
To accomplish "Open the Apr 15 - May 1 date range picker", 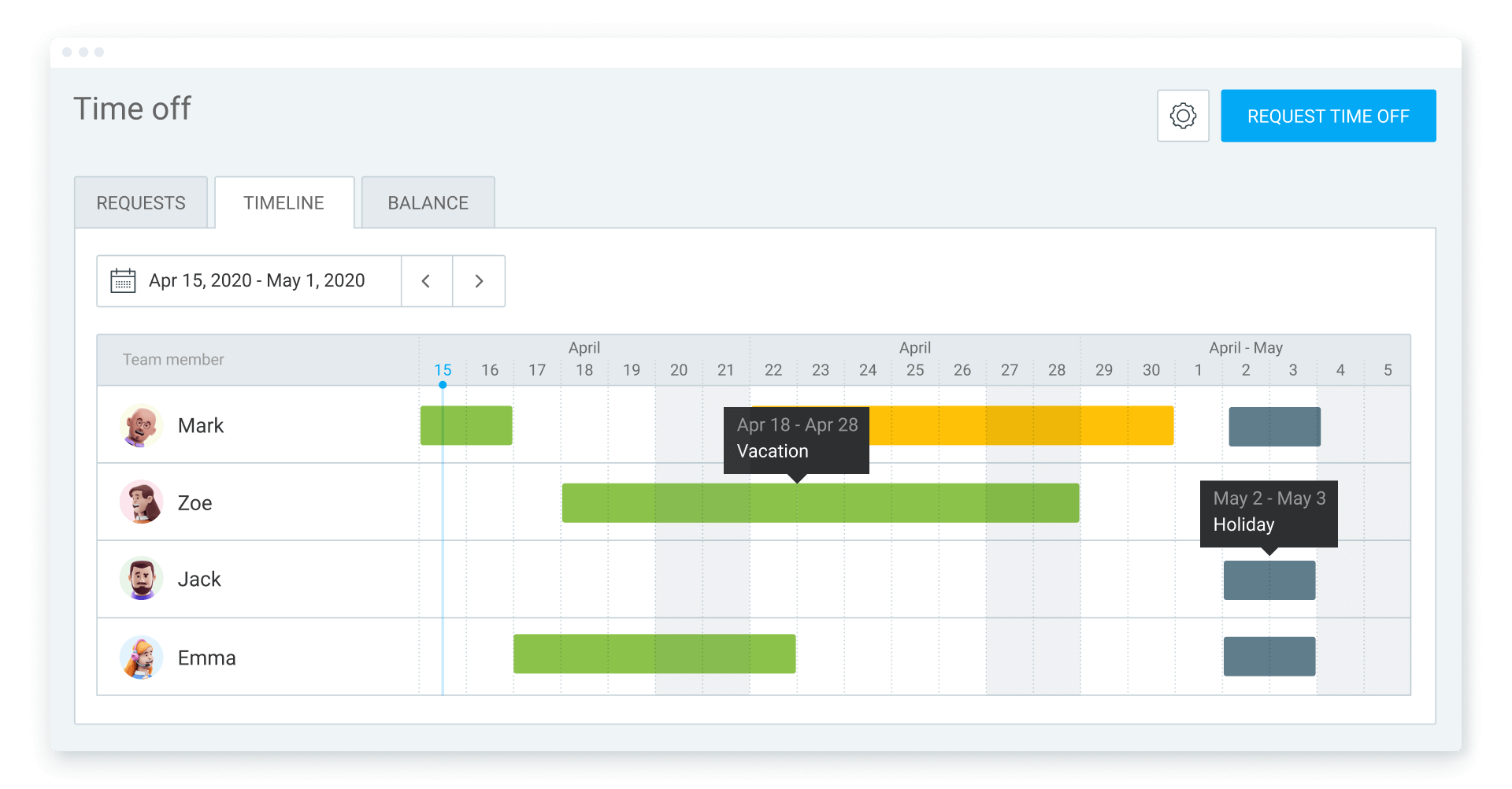I will [256, 281].
